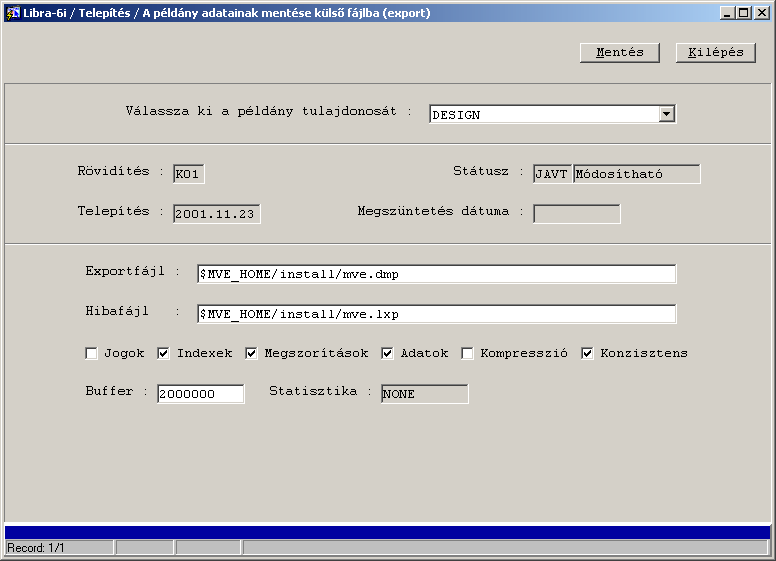Viewport: 776px width, 561px height.
Task: Toggle the Konzisztens checkbox
Action: [587, 353]
